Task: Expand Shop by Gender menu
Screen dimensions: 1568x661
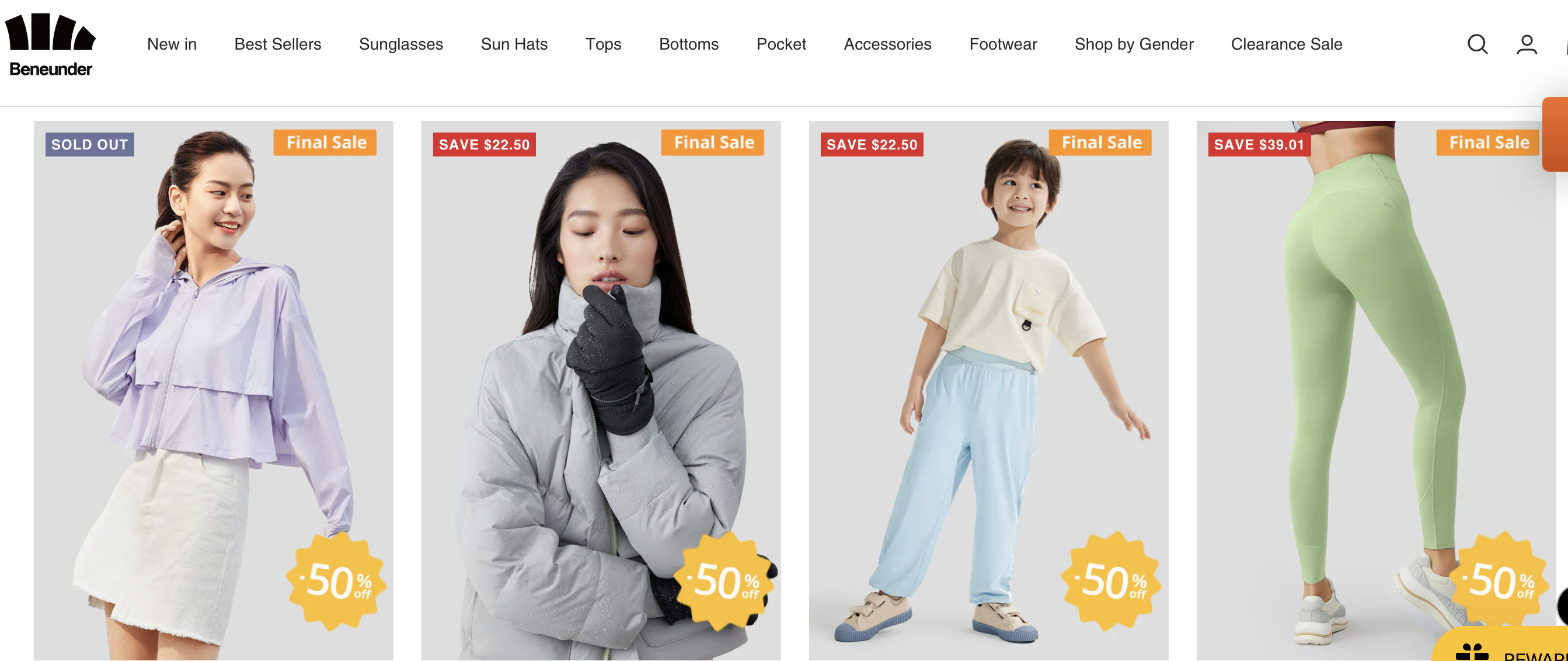Action: click(x=1134, y=44)
